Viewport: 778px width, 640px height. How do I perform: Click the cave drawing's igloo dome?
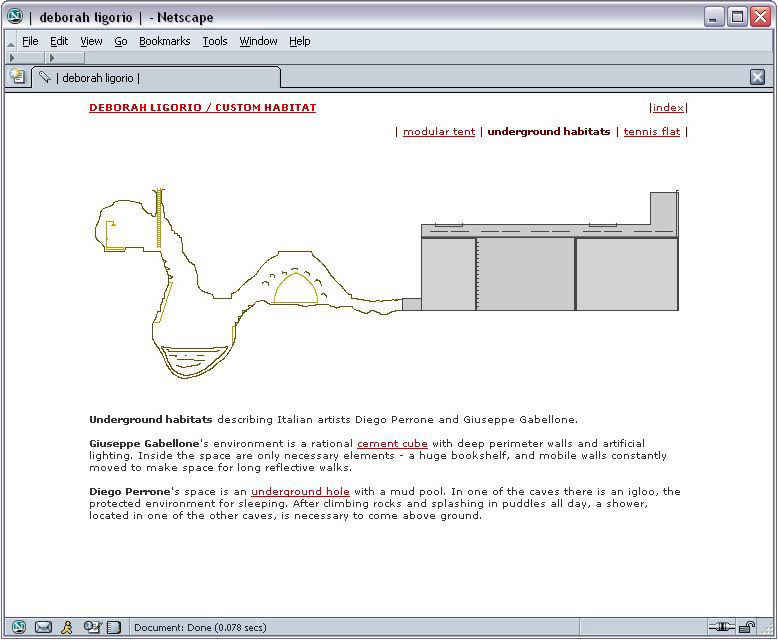[296, 288]
